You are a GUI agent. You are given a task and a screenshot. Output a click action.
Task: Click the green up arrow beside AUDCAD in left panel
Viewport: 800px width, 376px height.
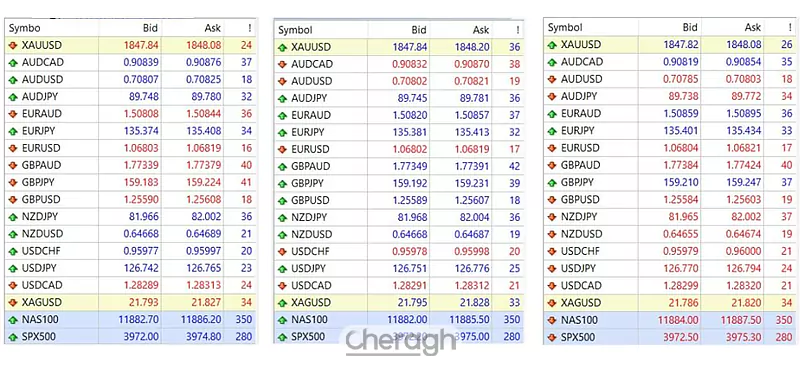tap(13, 62)
